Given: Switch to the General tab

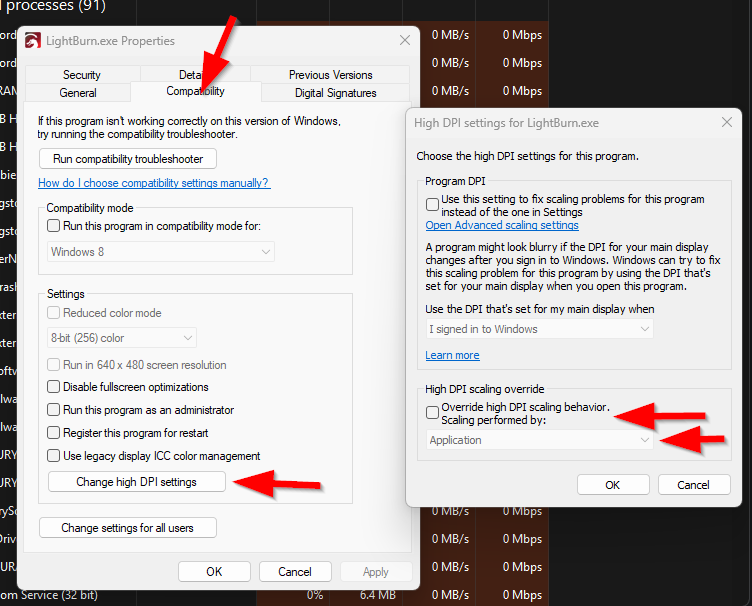Looking at the screenshot, I should tap(78, 93).
